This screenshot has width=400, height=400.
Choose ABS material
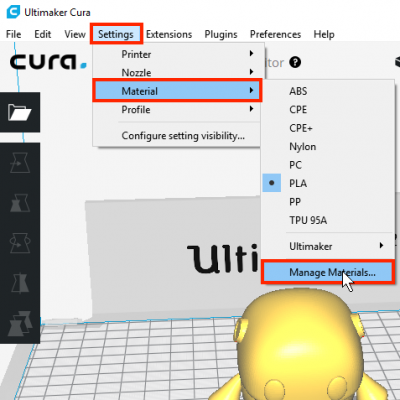pos(328,91)
